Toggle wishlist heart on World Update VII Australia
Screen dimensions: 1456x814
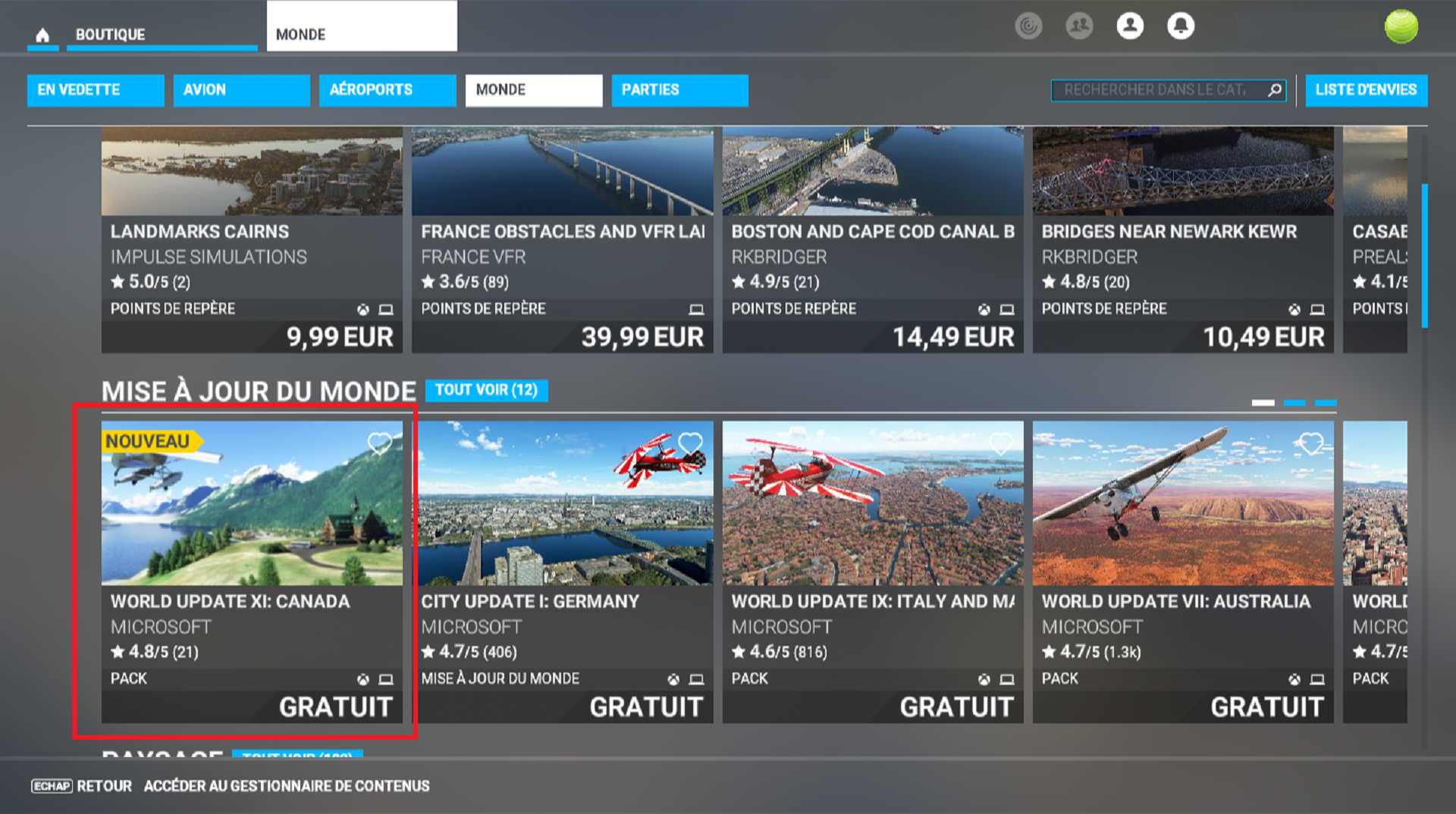pos(1311,443)
